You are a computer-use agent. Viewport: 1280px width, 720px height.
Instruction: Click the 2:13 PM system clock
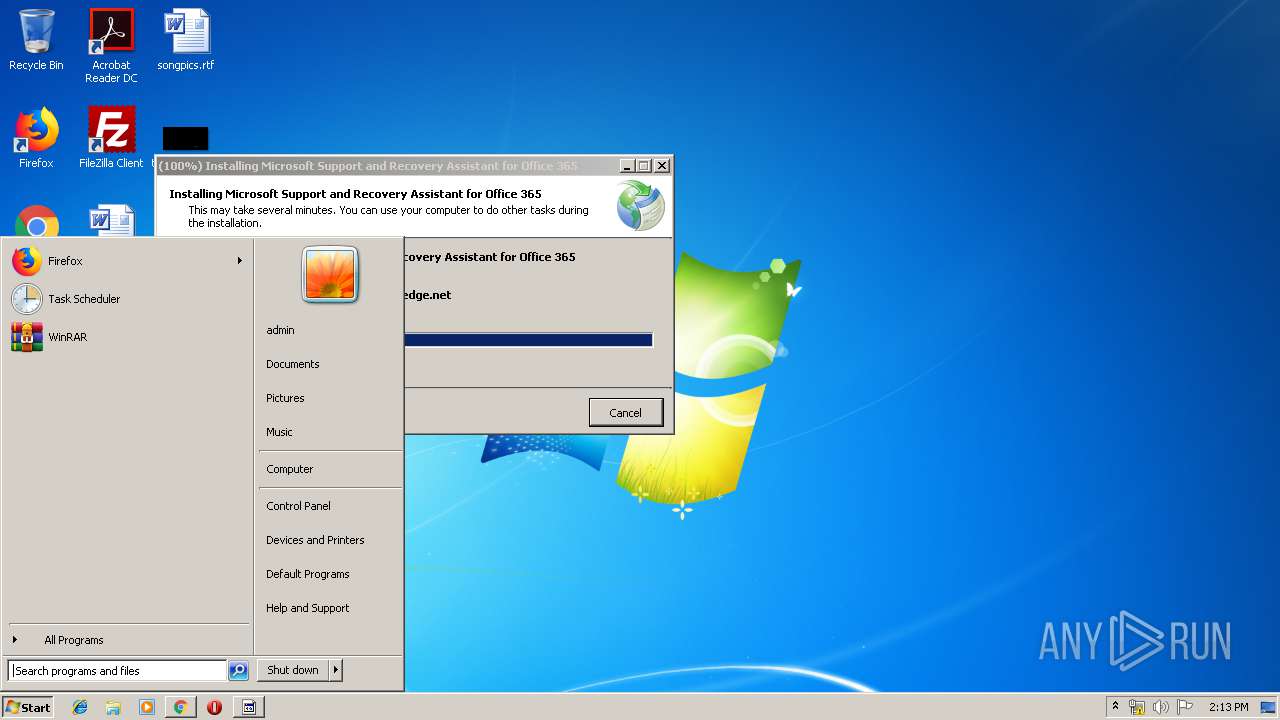[1228, 707]
